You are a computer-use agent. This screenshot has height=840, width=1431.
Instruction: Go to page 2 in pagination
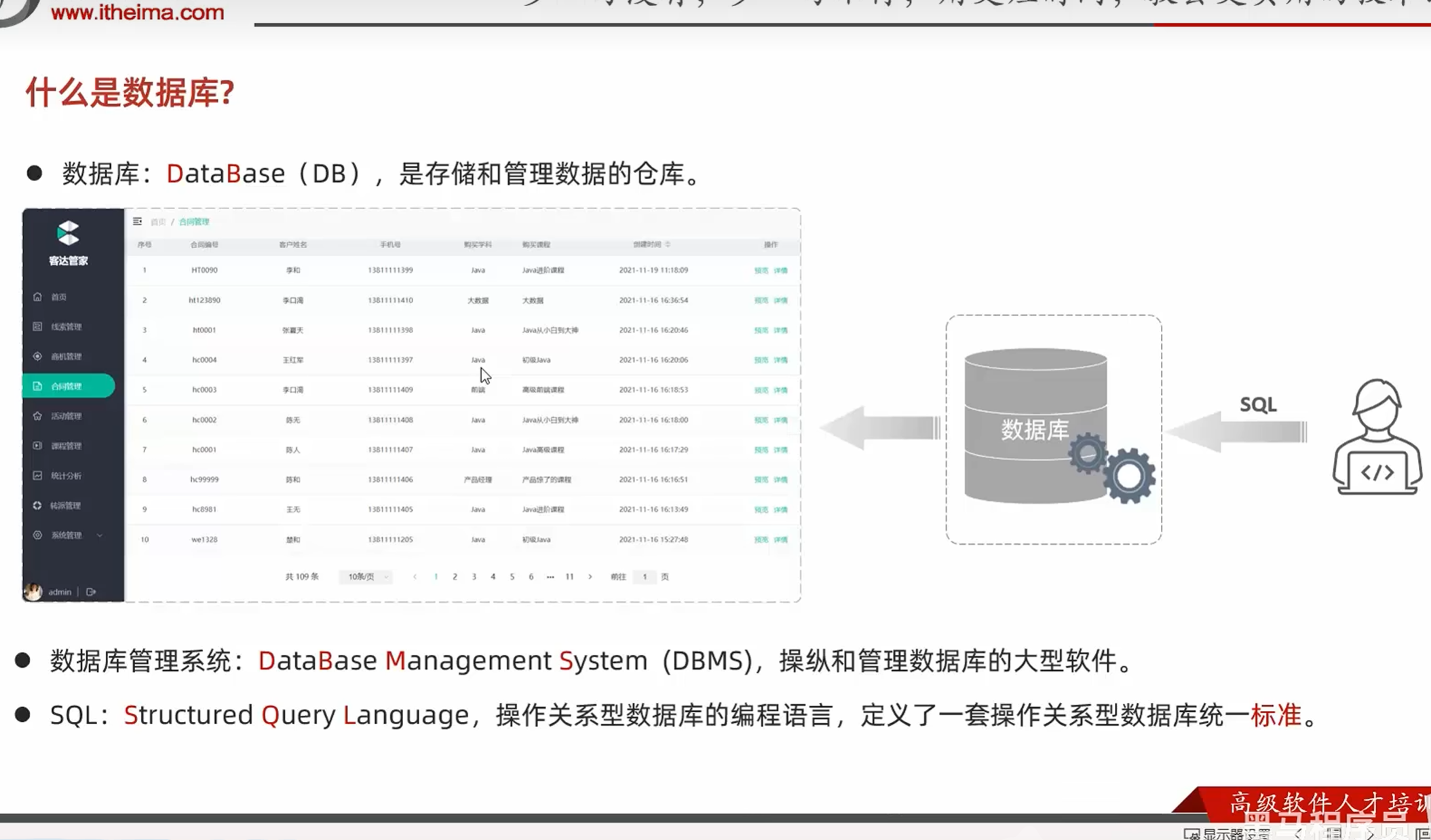pyautogui.click(x=455, y=577)
